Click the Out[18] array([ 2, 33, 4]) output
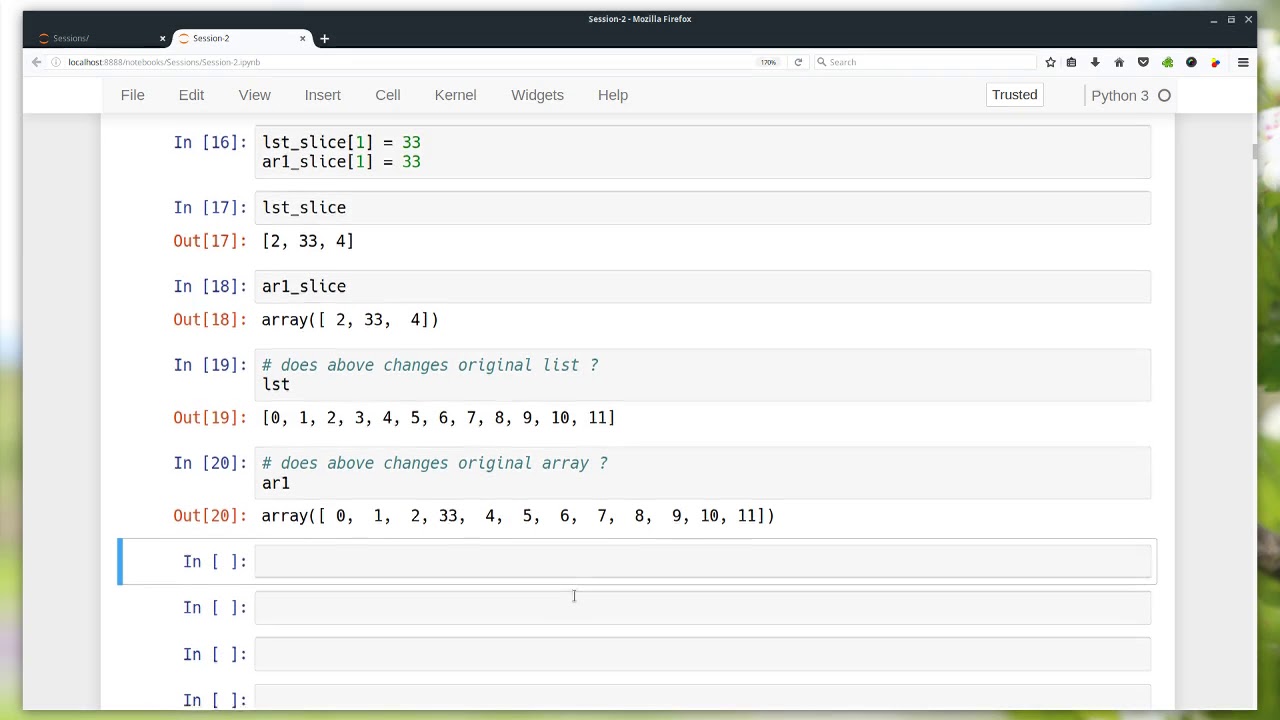Viewport: 1280px width, 720px height. [350, 320]
